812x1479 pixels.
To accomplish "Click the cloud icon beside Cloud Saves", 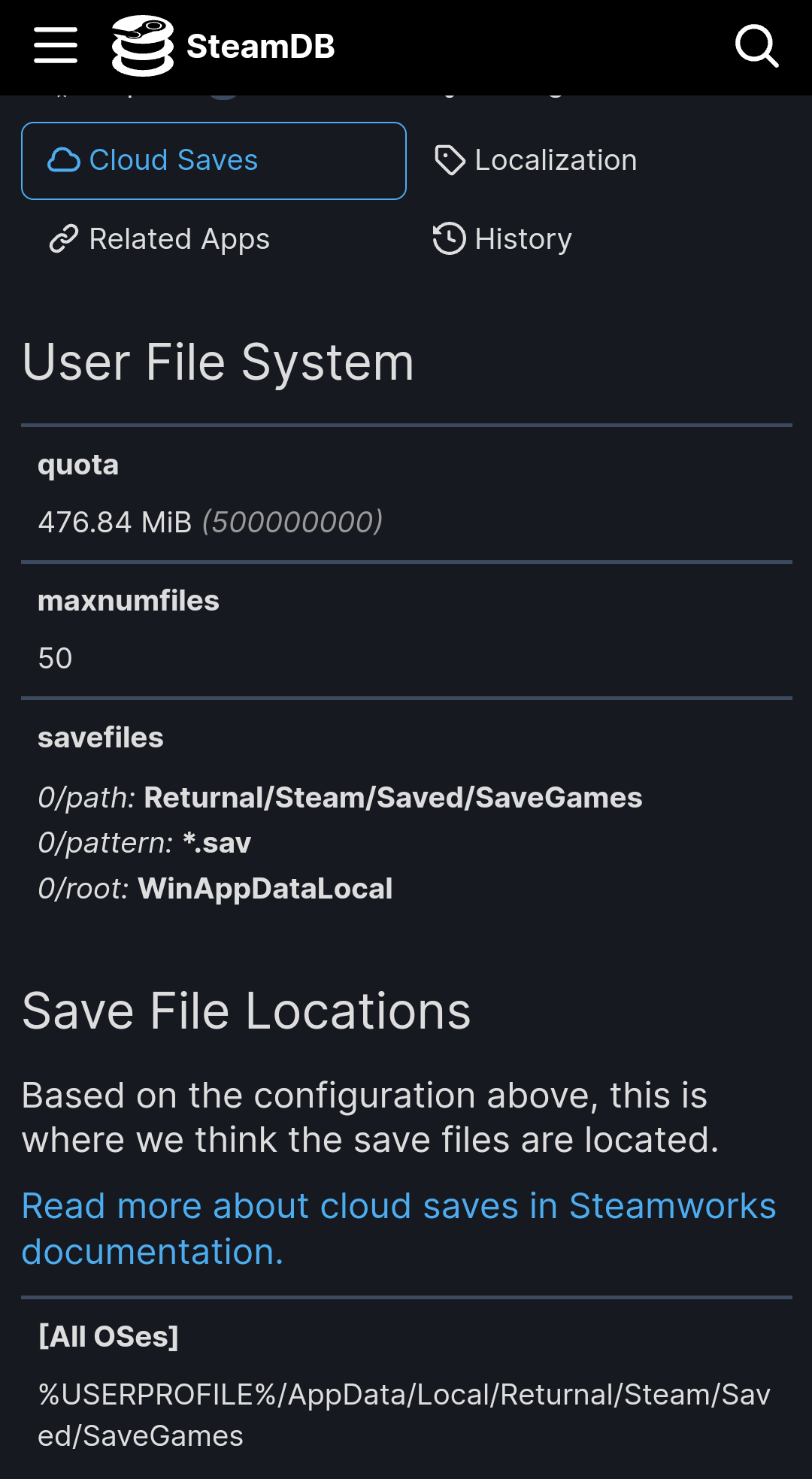I will pyautogui.click(x=64, y=160).
